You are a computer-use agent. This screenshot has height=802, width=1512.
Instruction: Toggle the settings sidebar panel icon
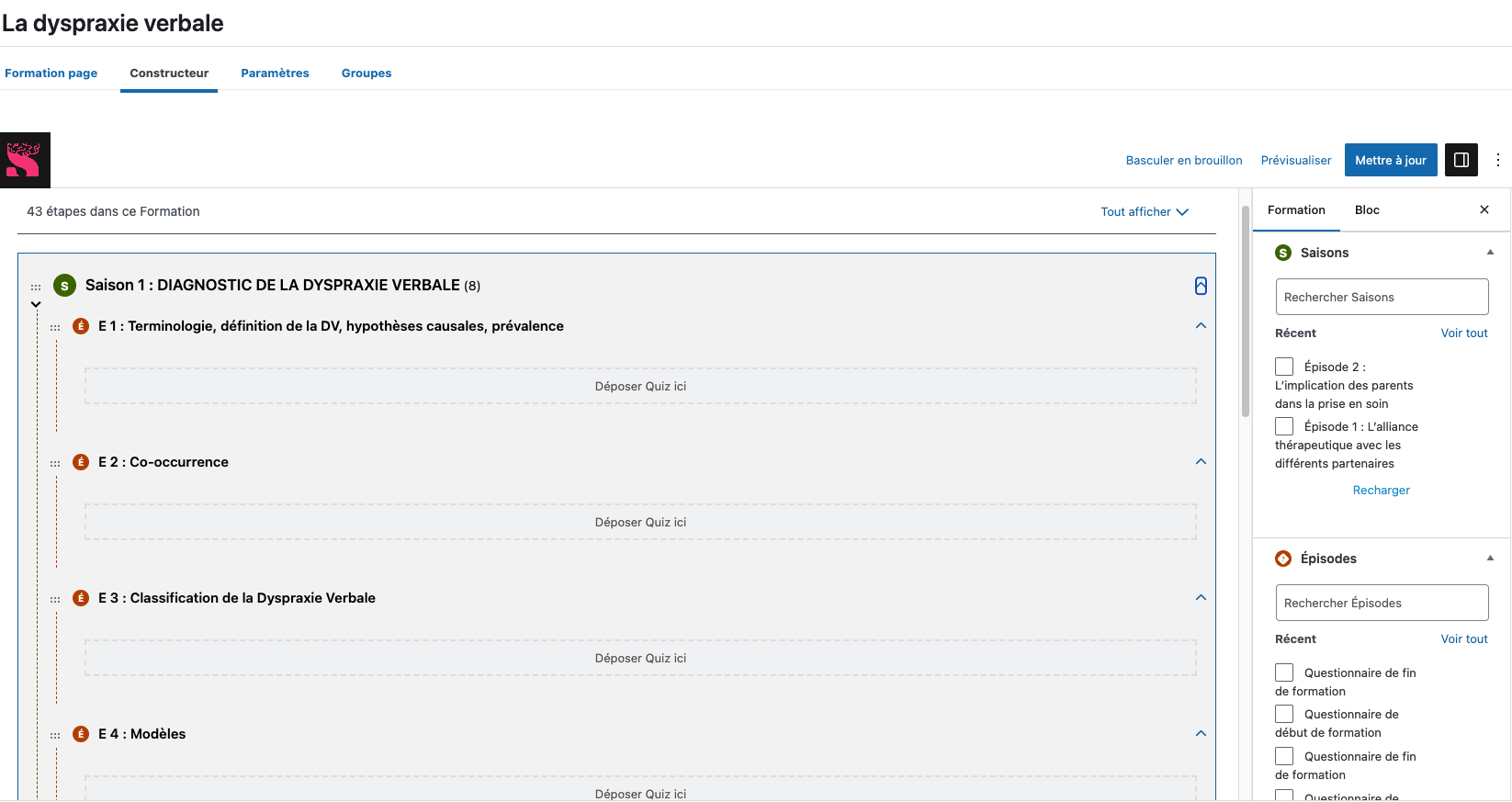pyautogui.click(x=1461, y=160)
